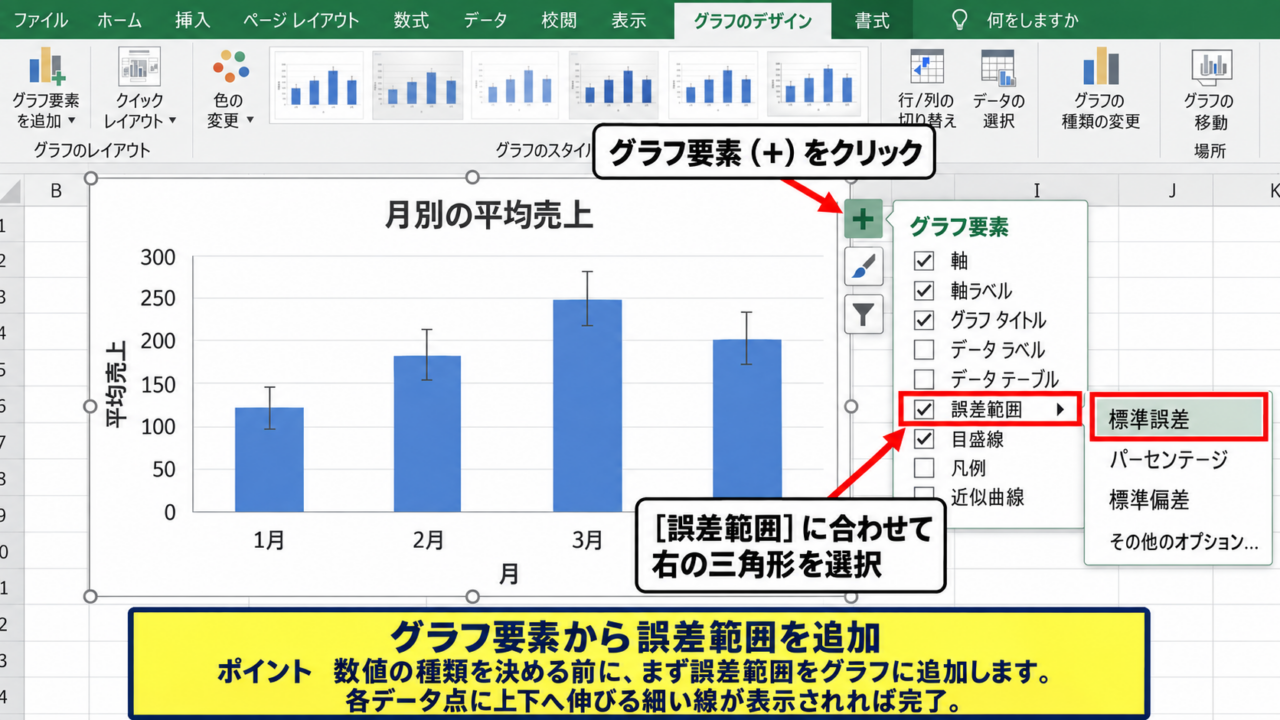Image resolution: width=1280 pixels, height=720 pixels.
Task: Switch to the 数式 tab
Action: pos(411,20)
